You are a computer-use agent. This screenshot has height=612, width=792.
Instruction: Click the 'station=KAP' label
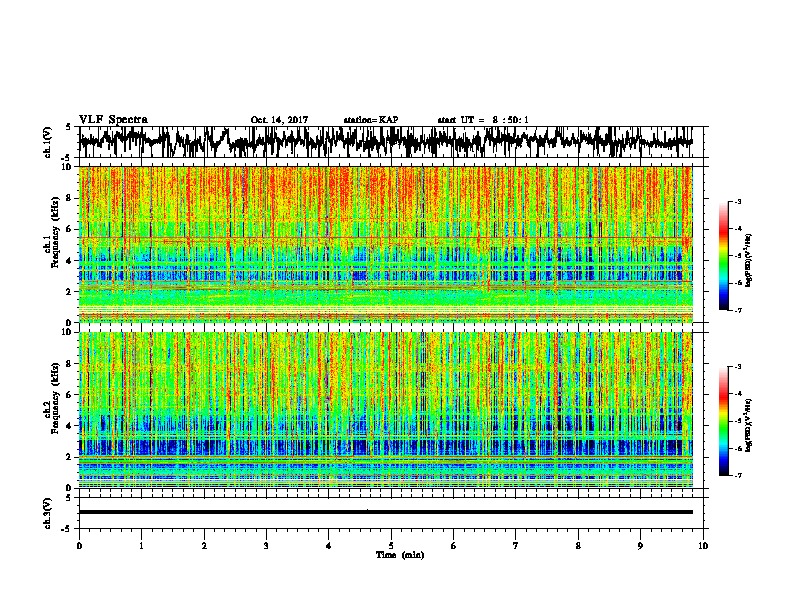371,120
